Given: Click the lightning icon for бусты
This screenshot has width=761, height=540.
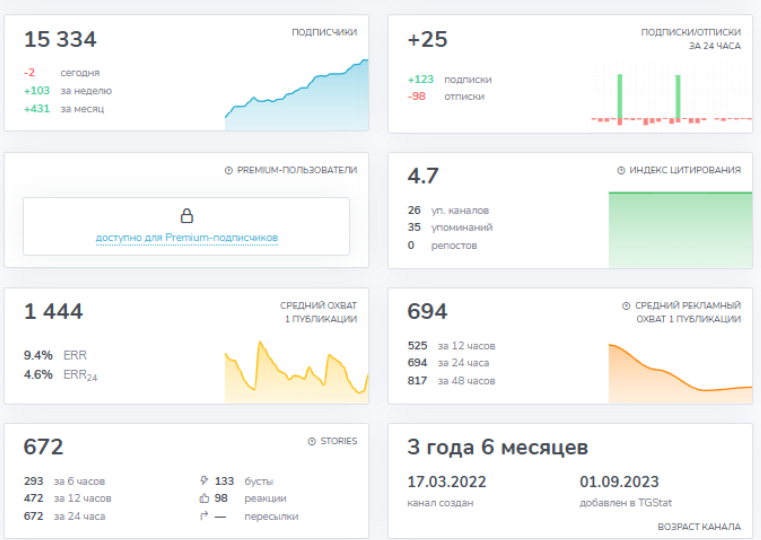Looking at the screenshot, I should [204, 481].
